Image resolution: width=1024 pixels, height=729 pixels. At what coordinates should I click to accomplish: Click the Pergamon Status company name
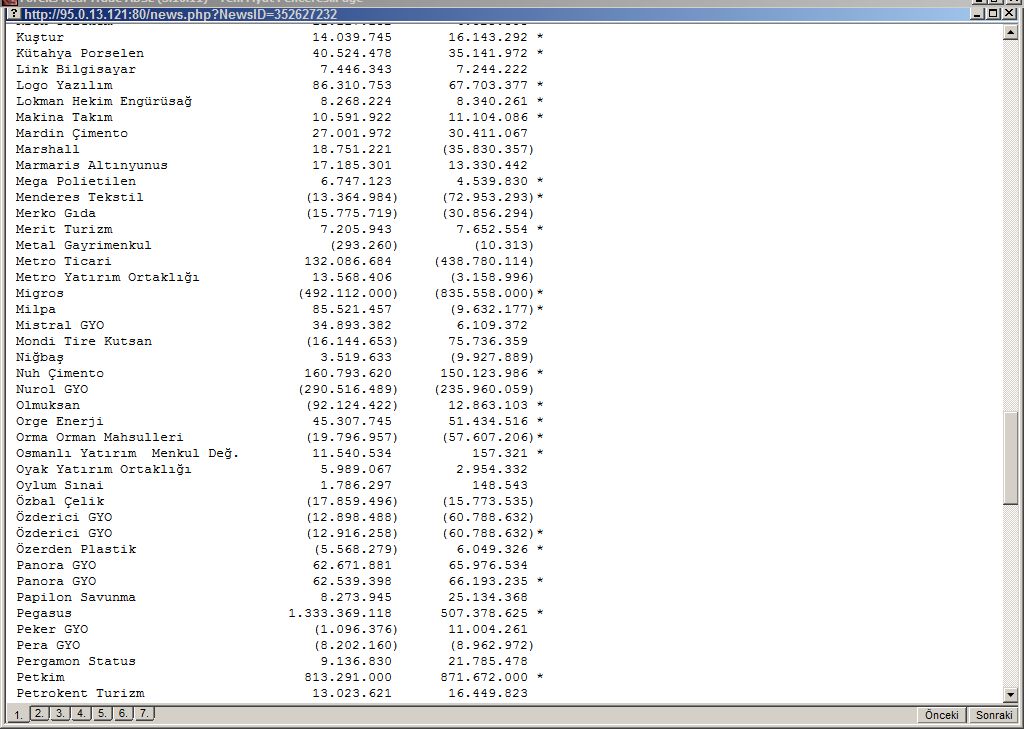point(76,661)
